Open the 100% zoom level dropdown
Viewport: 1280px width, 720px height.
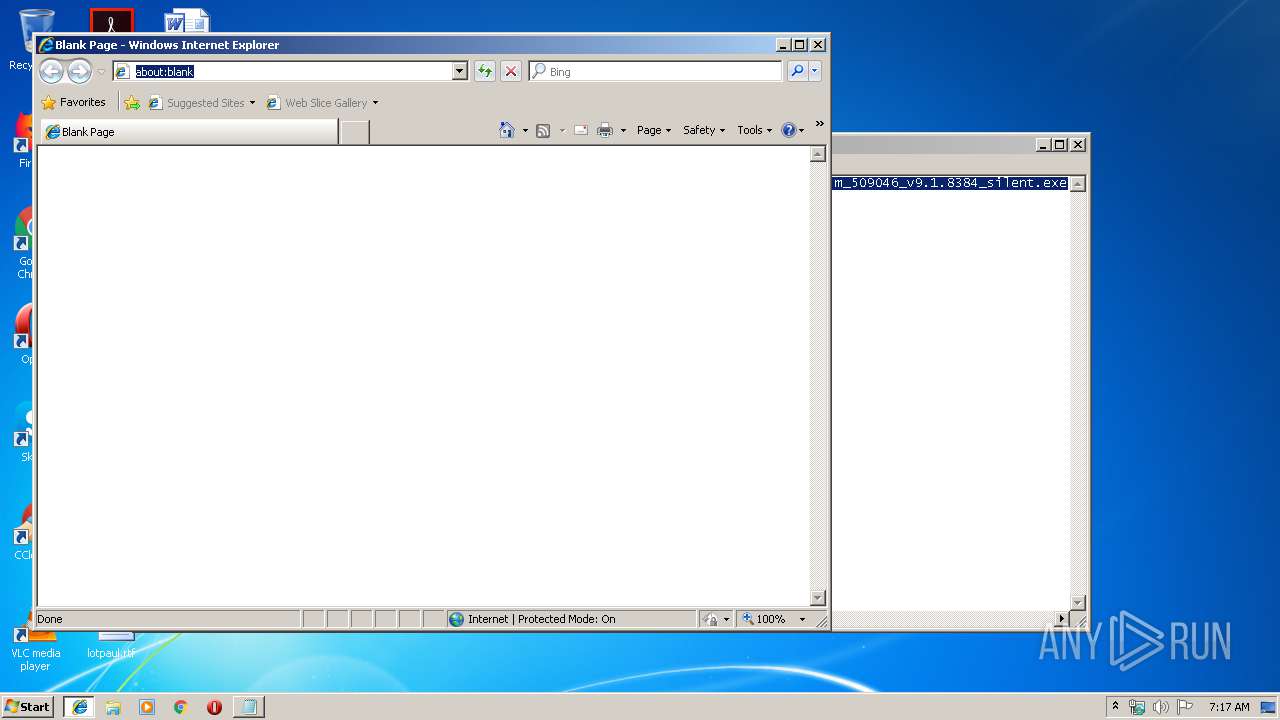(802, 619)
